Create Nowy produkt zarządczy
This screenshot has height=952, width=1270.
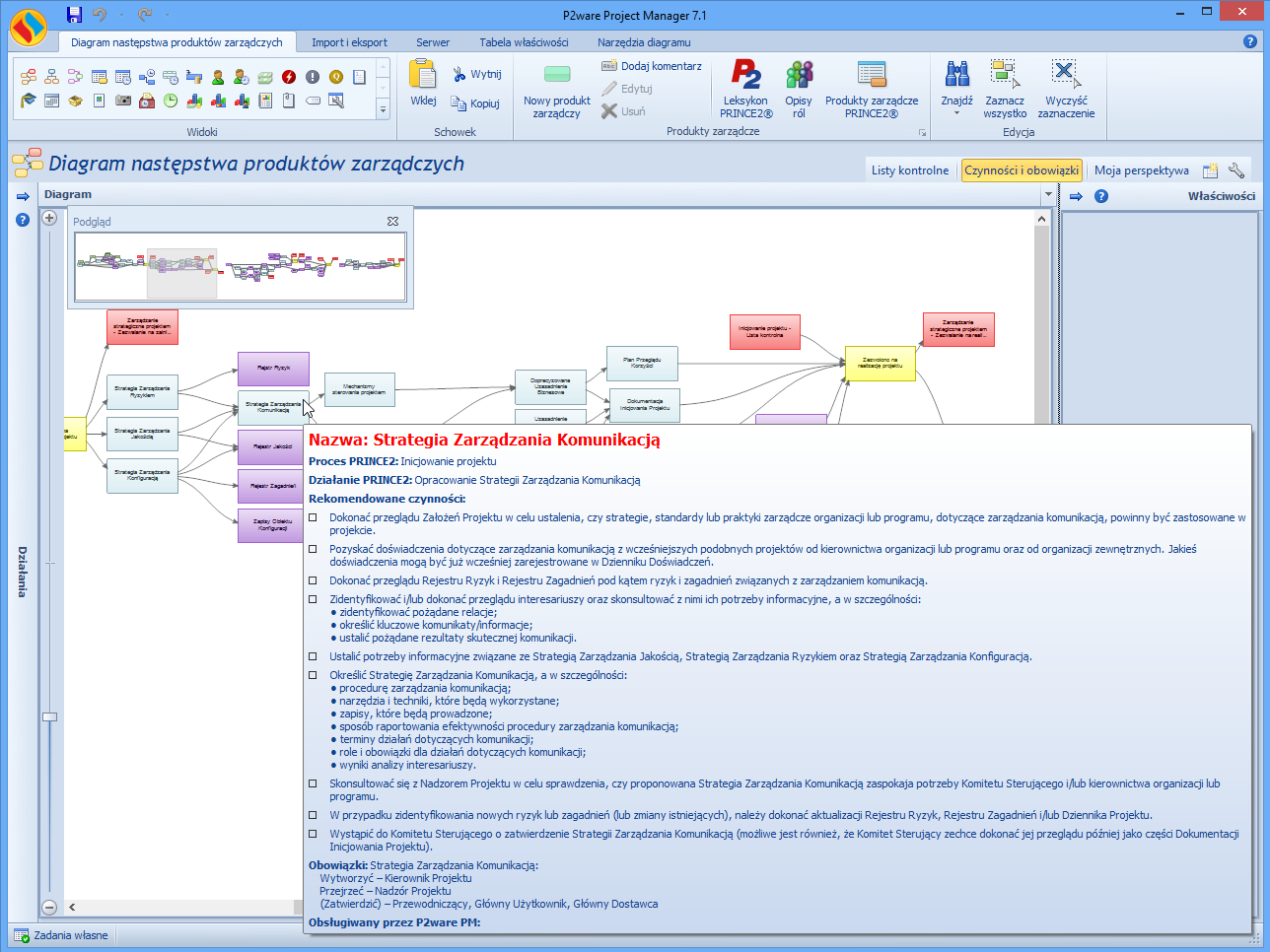click(x=557, y=89)
